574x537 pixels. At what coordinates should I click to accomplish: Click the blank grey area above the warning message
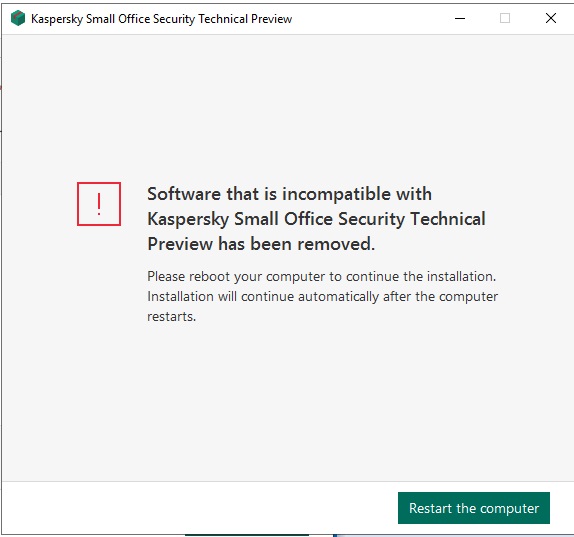(x=287, y=108)
